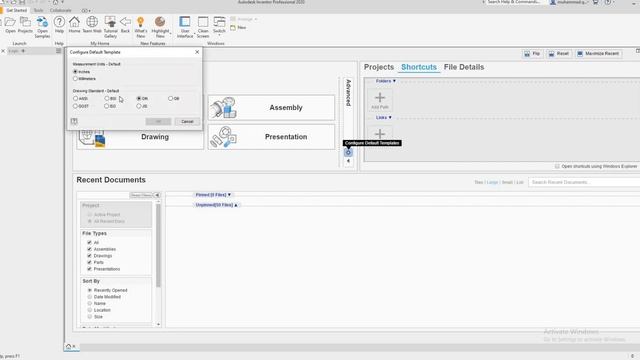The width and height of the screenshot is (640, 360).
Task: Click the help icon in Configure Default Template dialog
Action: 74,122
